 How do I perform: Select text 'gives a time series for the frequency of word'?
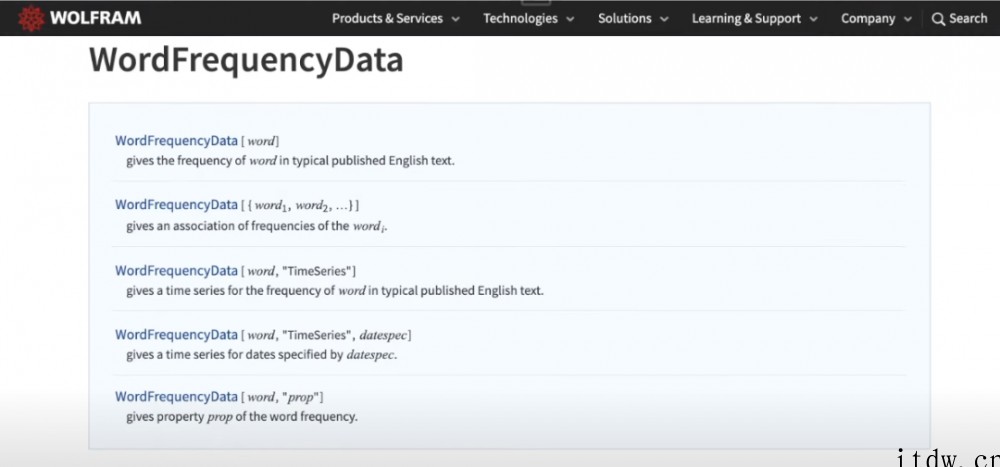246,291
